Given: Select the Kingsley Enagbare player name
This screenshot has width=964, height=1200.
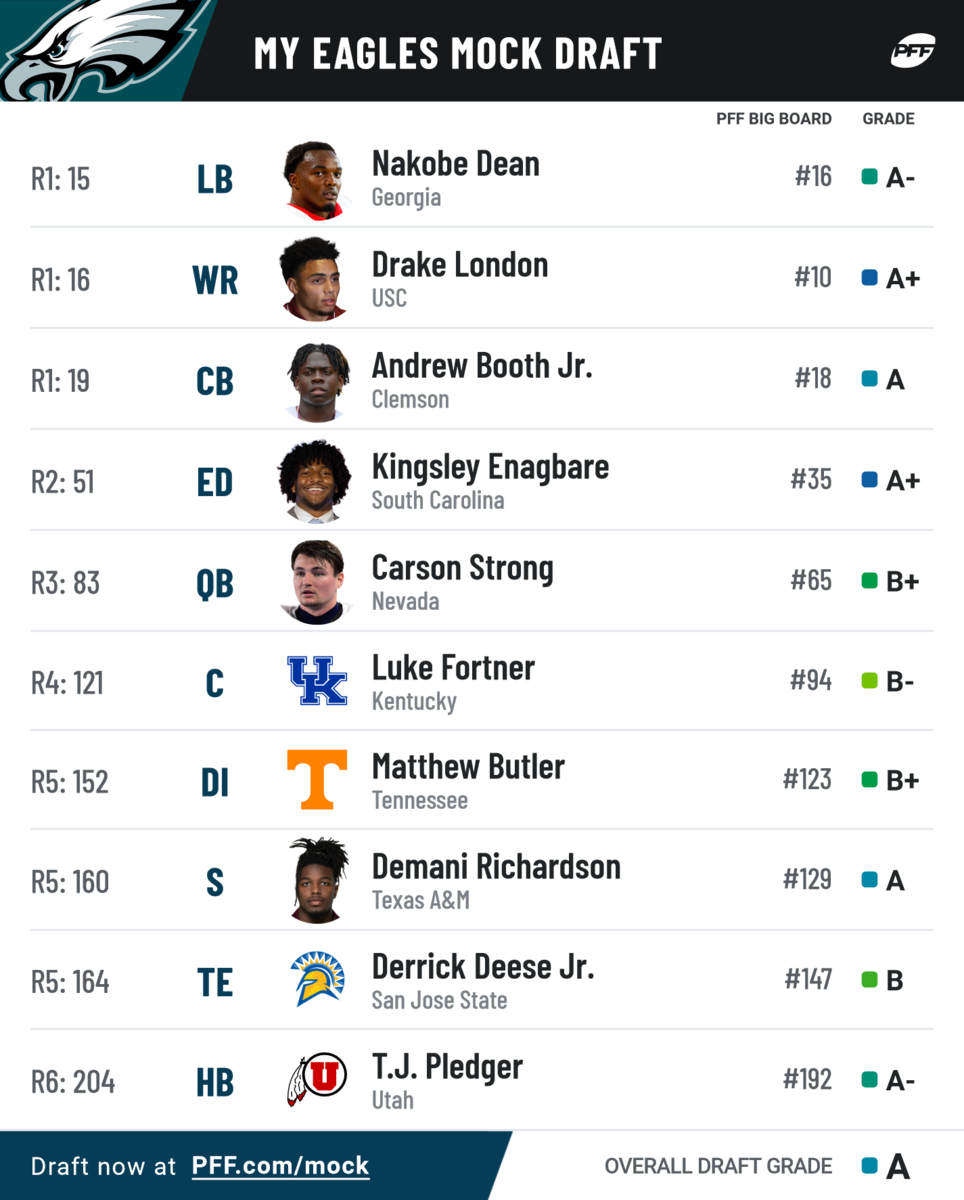Looking at the screenshot, I should [x=490, y=467].
